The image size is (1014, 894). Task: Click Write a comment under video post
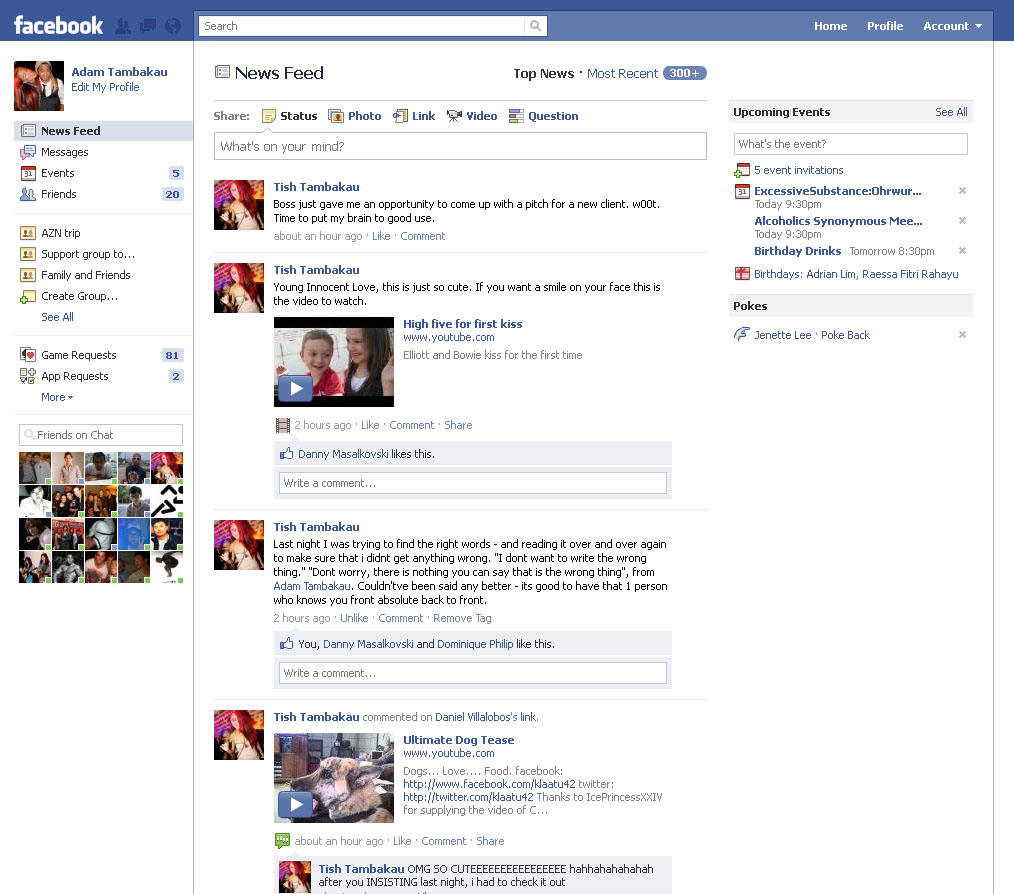click(x=473, y=483)
